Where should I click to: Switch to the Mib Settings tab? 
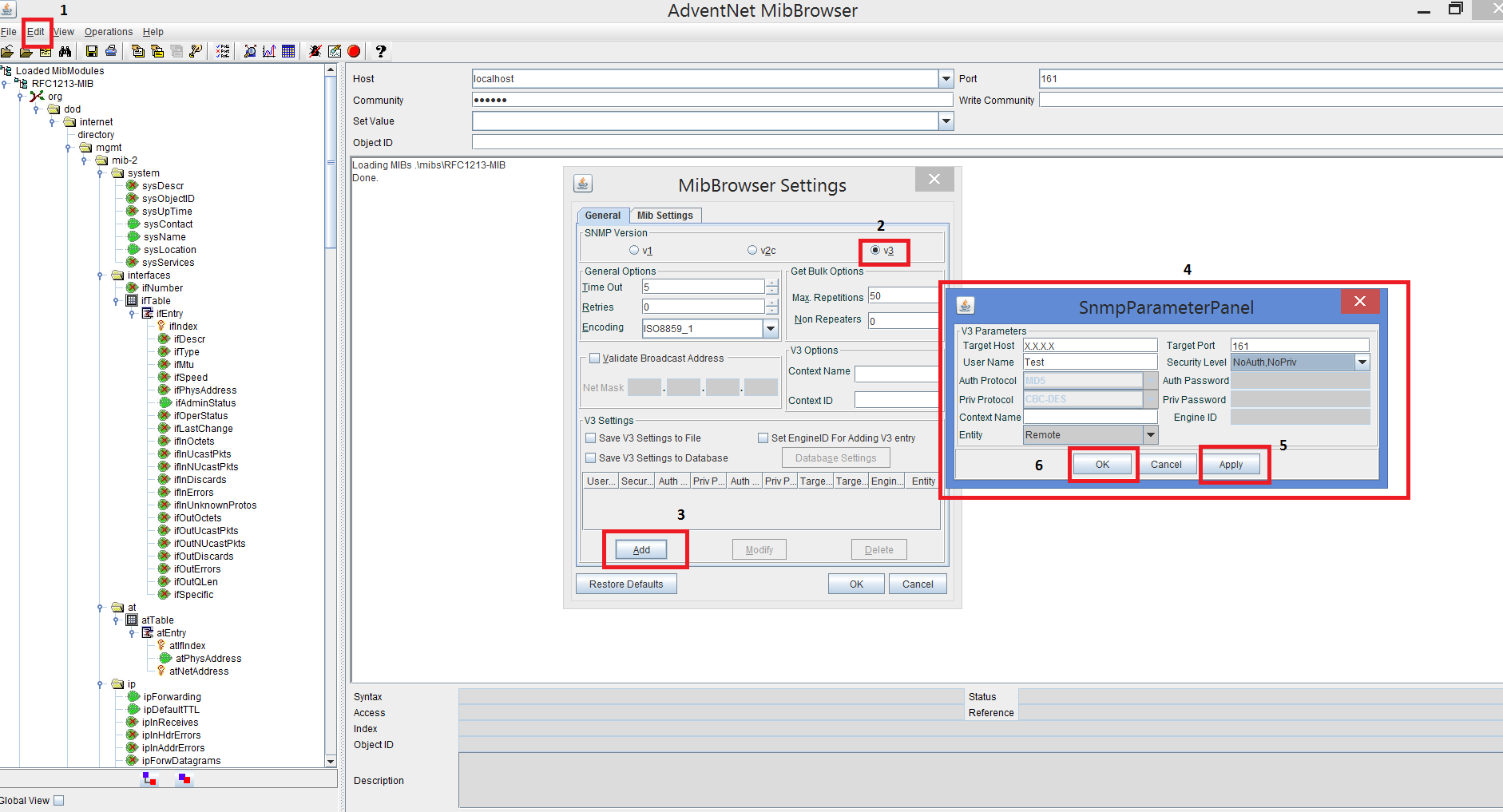665,216
